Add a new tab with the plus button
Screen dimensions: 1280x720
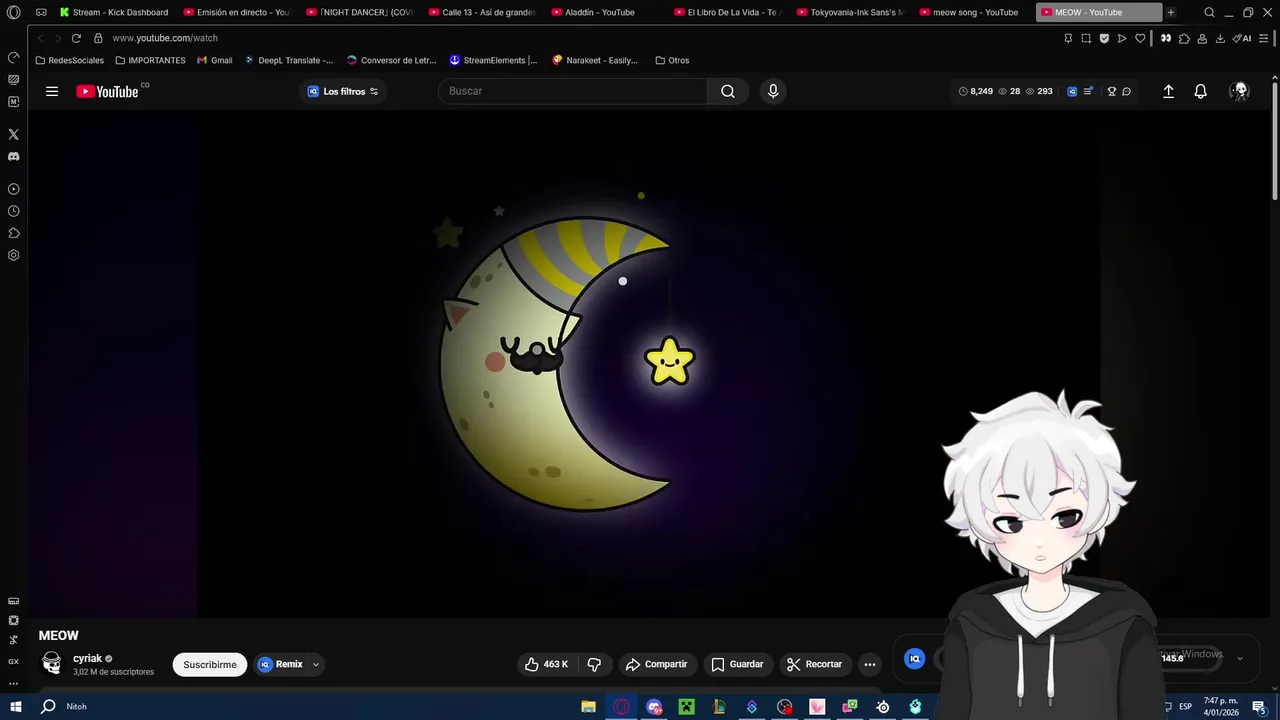point(1171,12)
